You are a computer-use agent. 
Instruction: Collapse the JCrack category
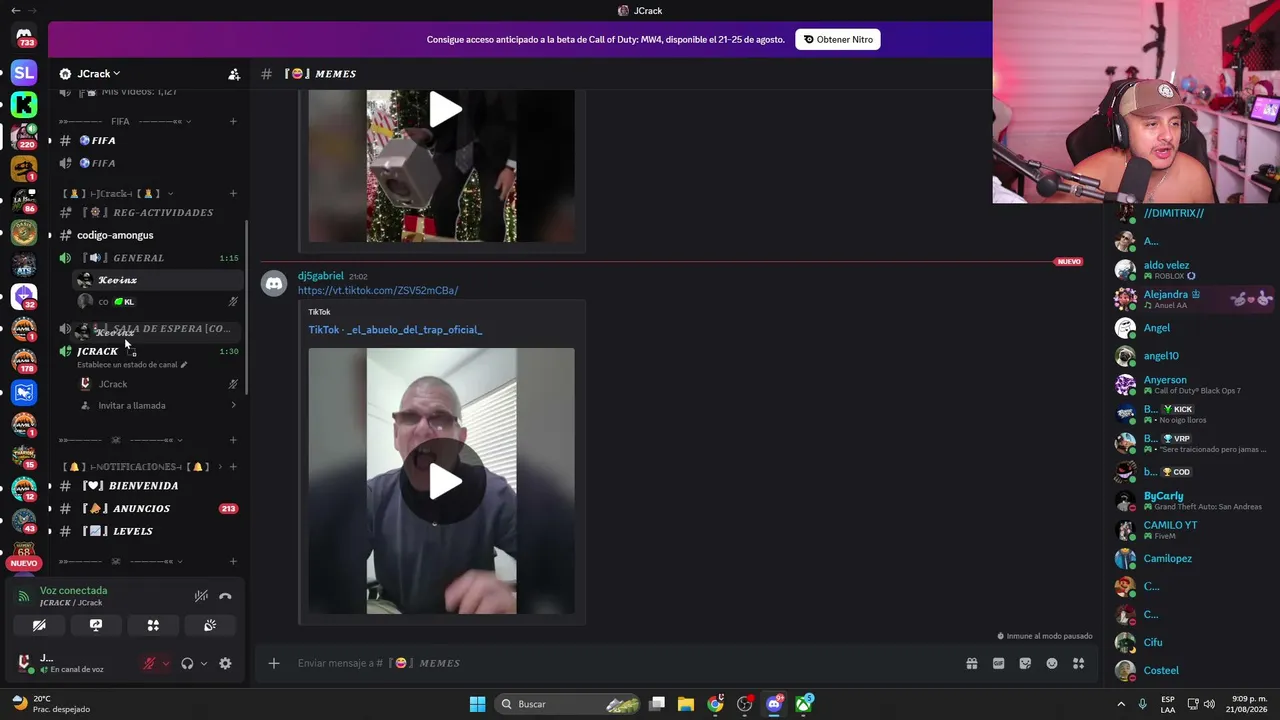pos(118,194)
